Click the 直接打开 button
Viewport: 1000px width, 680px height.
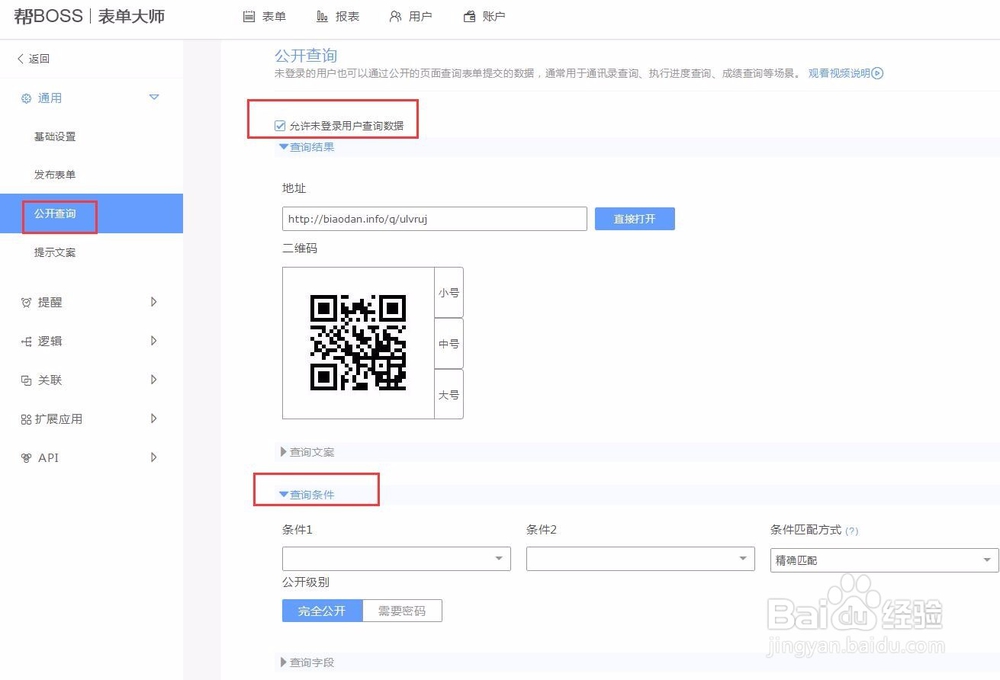[x=635, y=219]
